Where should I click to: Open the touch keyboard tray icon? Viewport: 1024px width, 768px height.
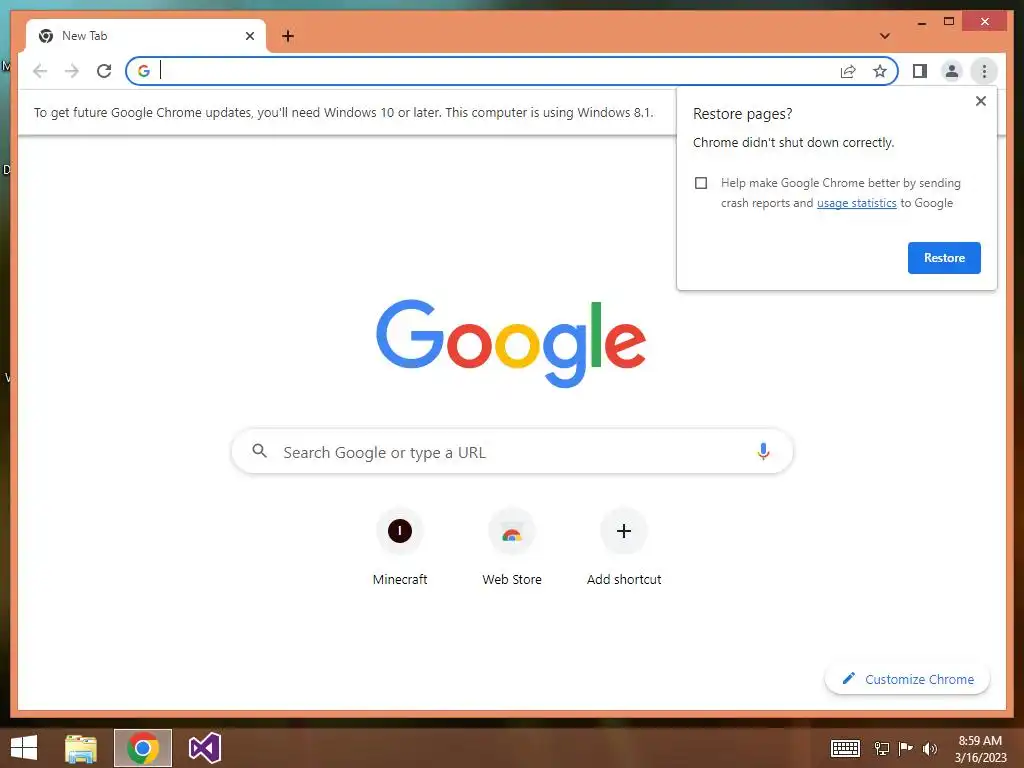845,748
